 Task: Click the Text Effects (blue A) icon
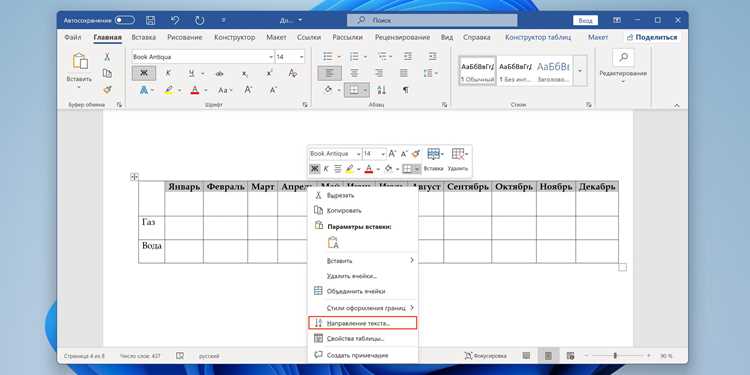coord(143,90)
